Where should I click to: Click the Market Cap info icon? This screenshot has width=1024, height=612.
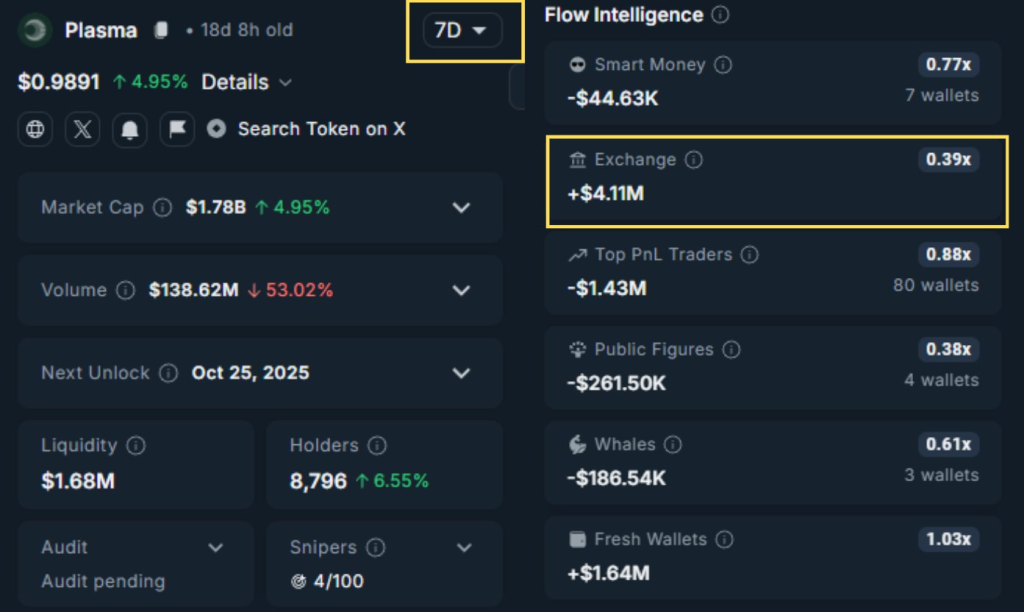pos(162,208)
